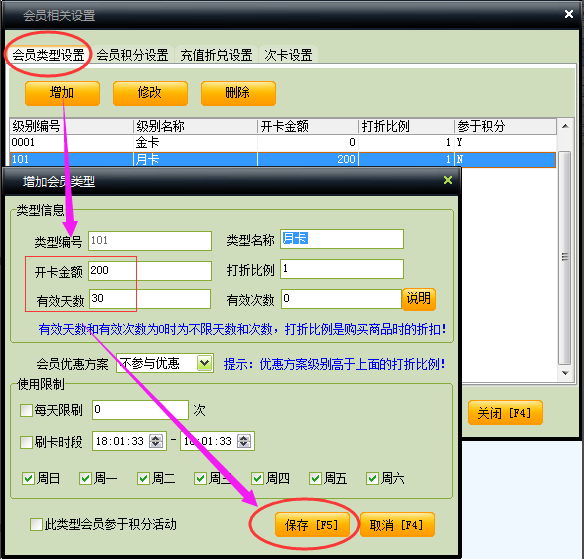Uncheck the 周六 checkbox
This screenshot has height=559, width=584.
[372, 479]
